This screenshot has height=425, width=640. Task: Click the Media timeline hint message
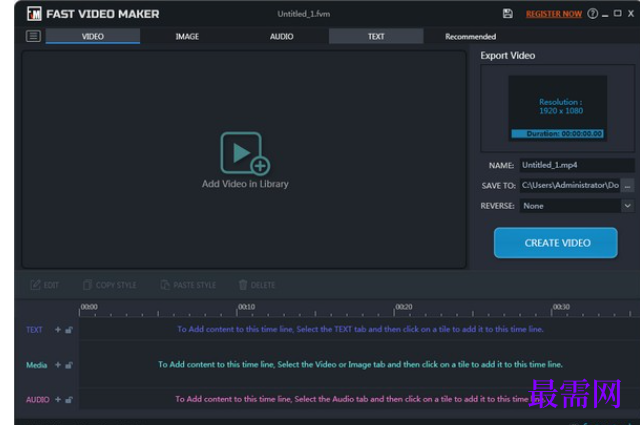click(x=360, y=364)
